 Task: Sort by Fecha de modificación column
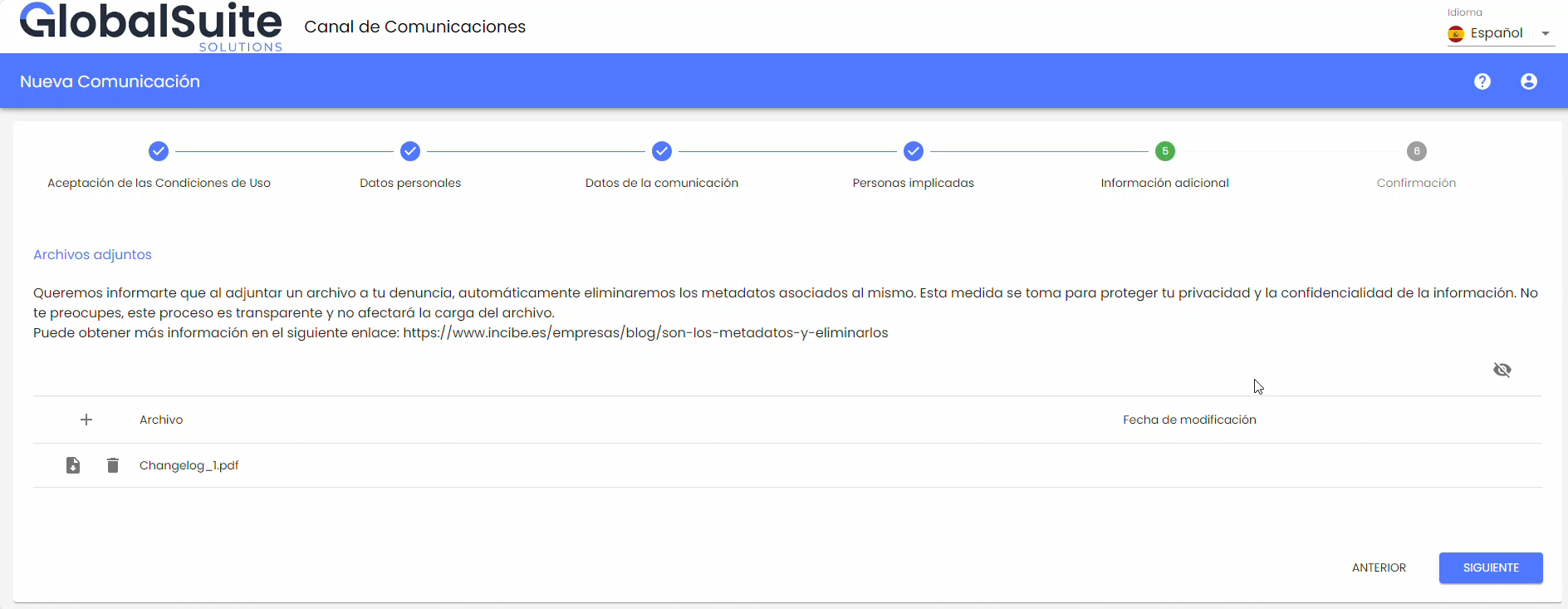click(x=1189, y=420)
